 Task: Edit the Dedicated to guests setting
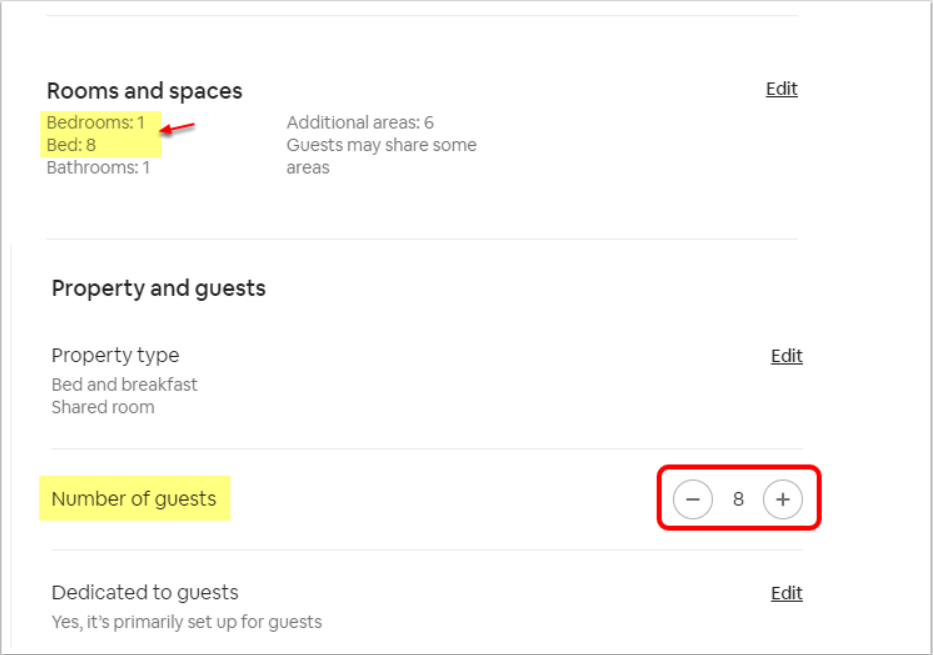coord(786,593)
